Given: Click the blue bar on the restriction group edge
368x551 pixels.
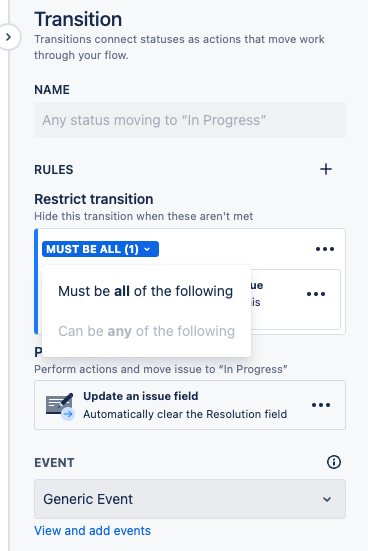Looking at the screenshot, I should point(36,281).
